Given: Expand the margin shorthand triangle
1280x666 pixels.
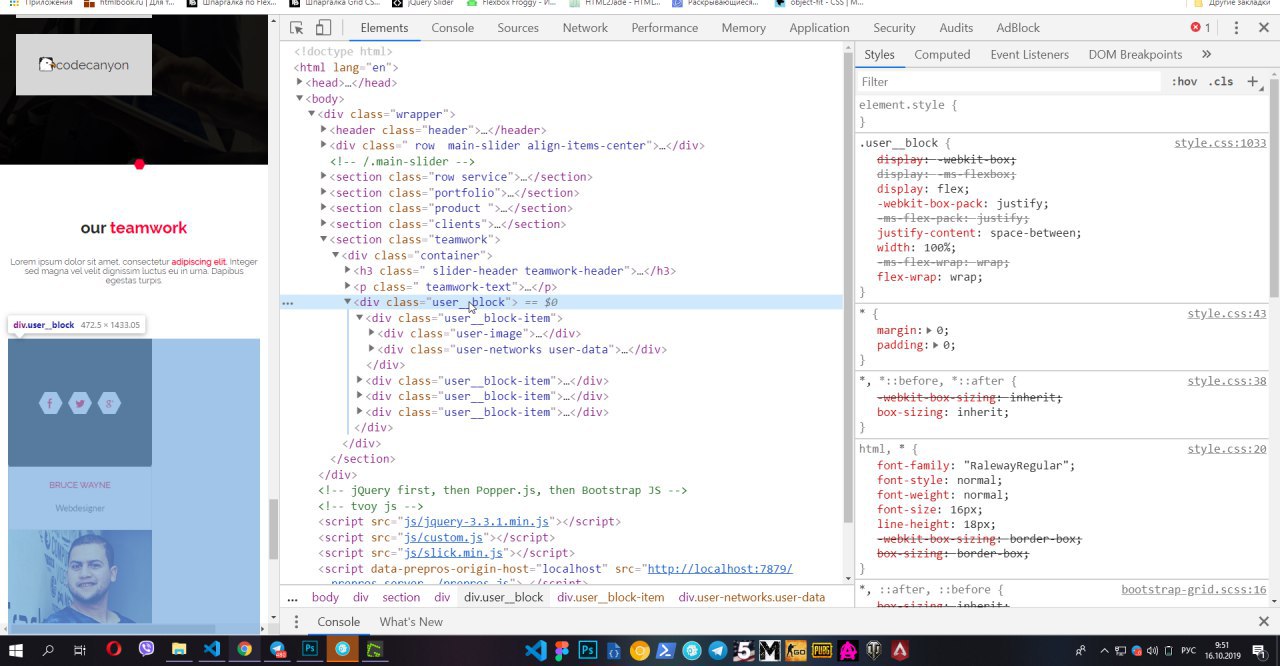Looking at the screenshot, I should 930,330.
